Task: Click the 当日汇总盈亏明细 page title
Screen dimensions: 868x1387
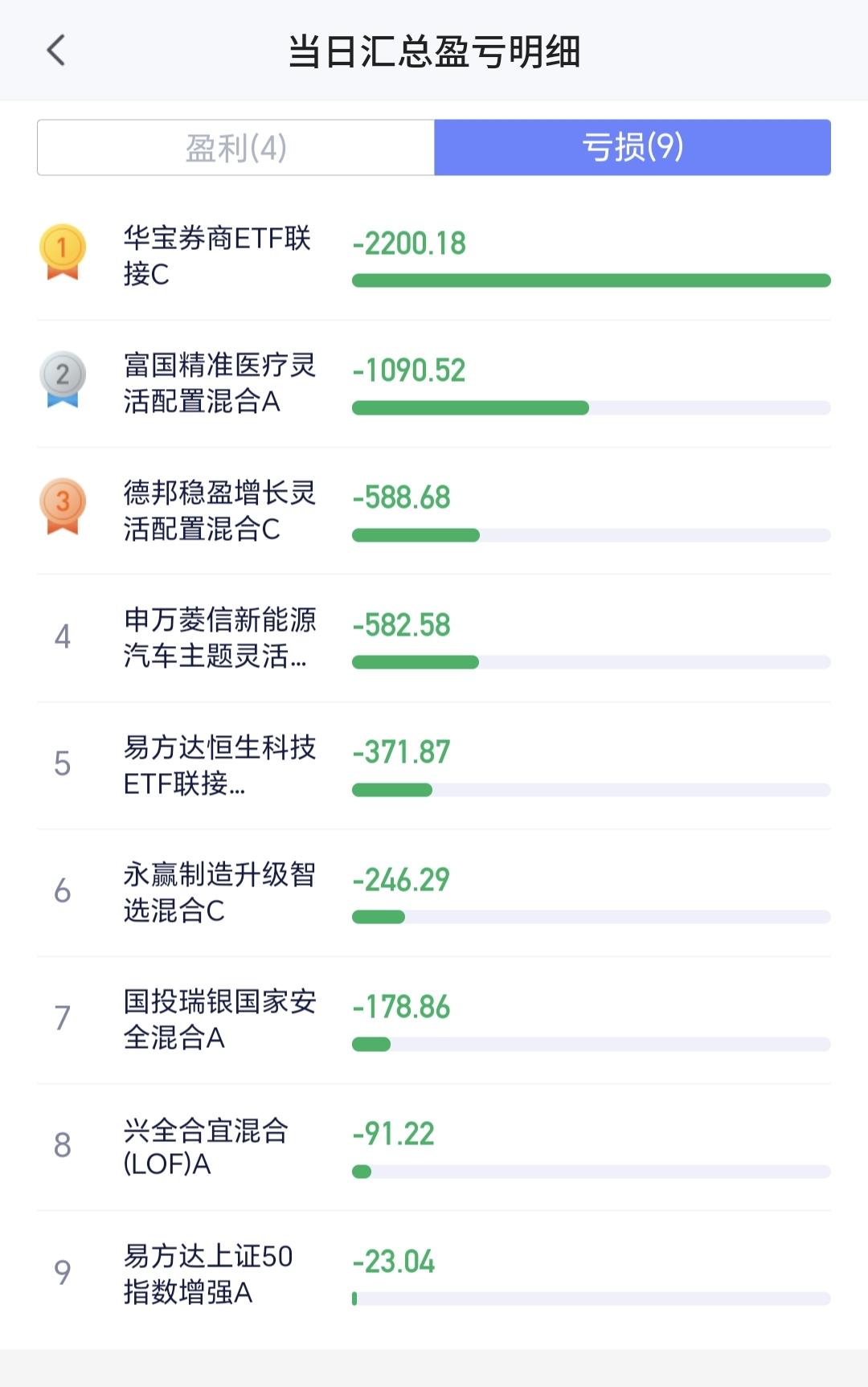Action: 434,51
